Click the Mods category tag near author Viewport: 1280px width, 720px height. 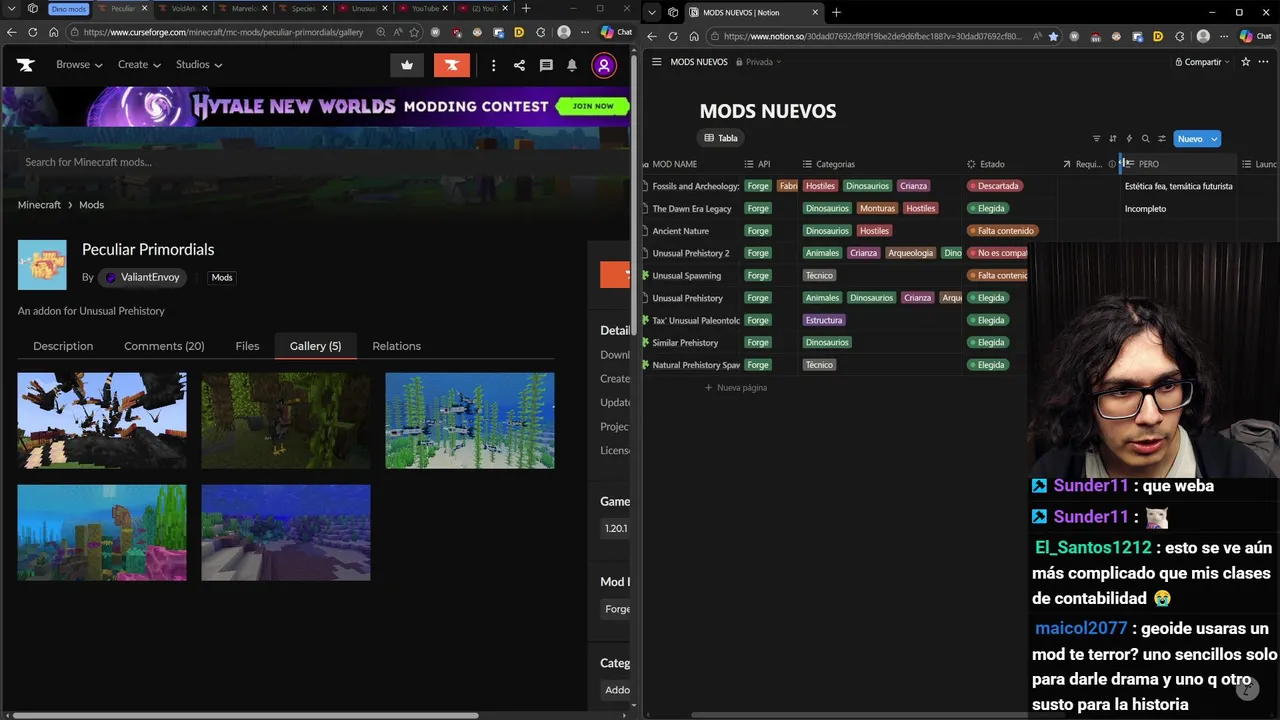coord(222,277)
